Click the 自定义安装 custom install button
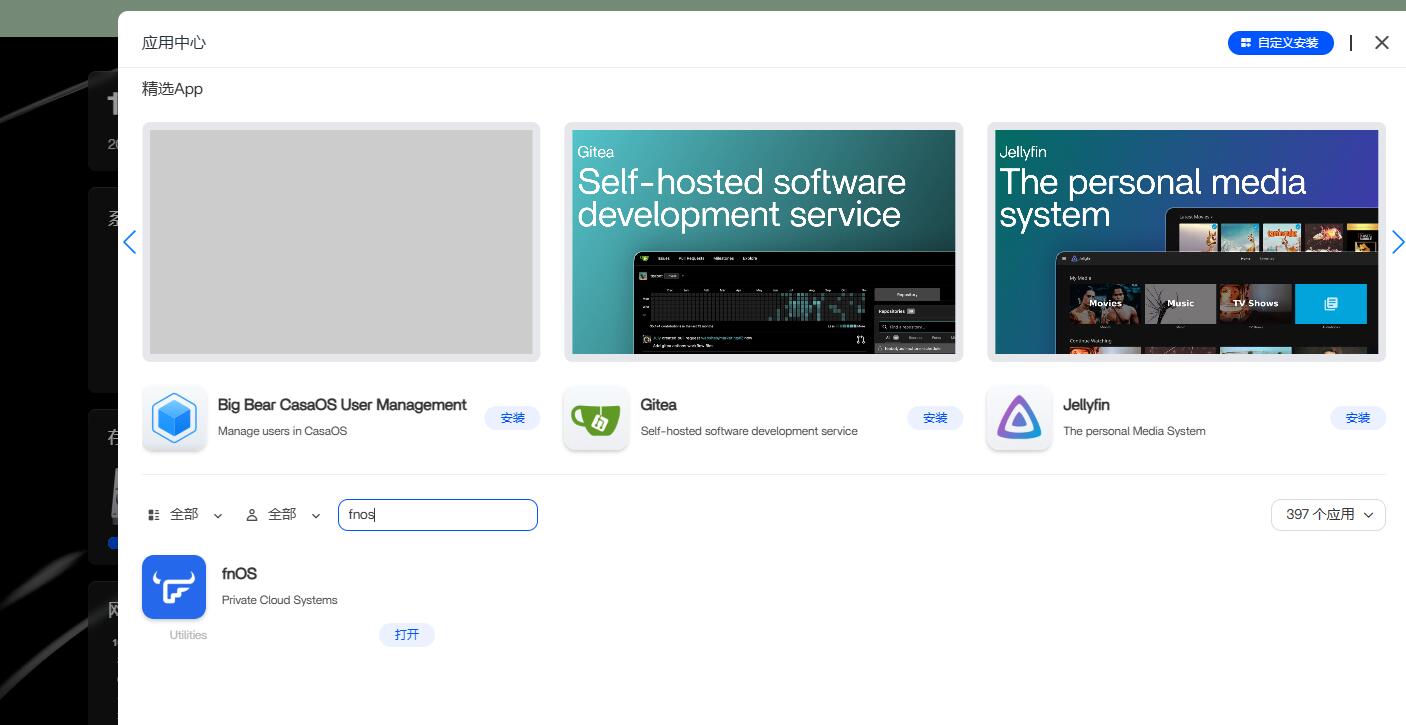1406x725 pixels. click(1280, 43)
